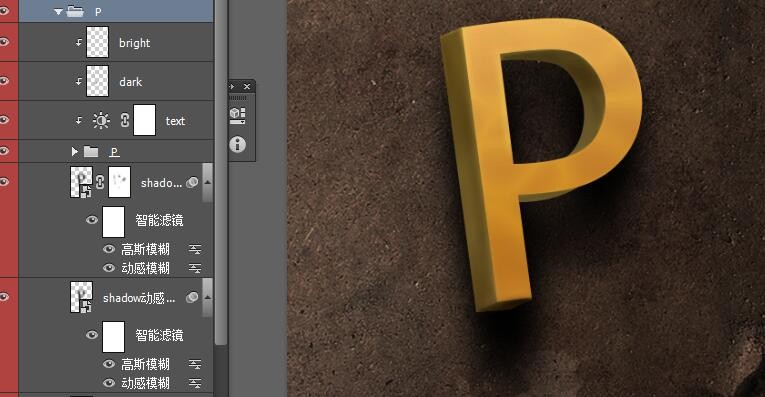Collapse smart filters list of shado... layer
Image resolution: width=765 pixels, height=397 pixels.
tap(207, 182)
